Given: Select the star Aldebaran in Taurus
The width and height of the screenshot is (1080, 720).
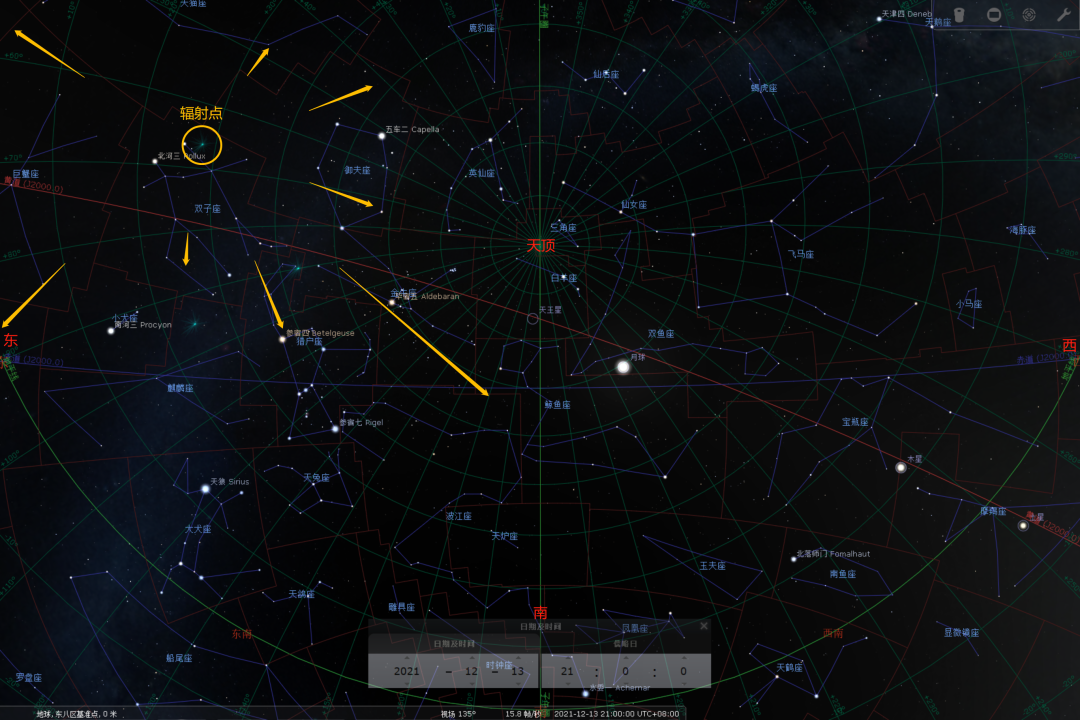Looking at the screenshot, I should 392,302.
